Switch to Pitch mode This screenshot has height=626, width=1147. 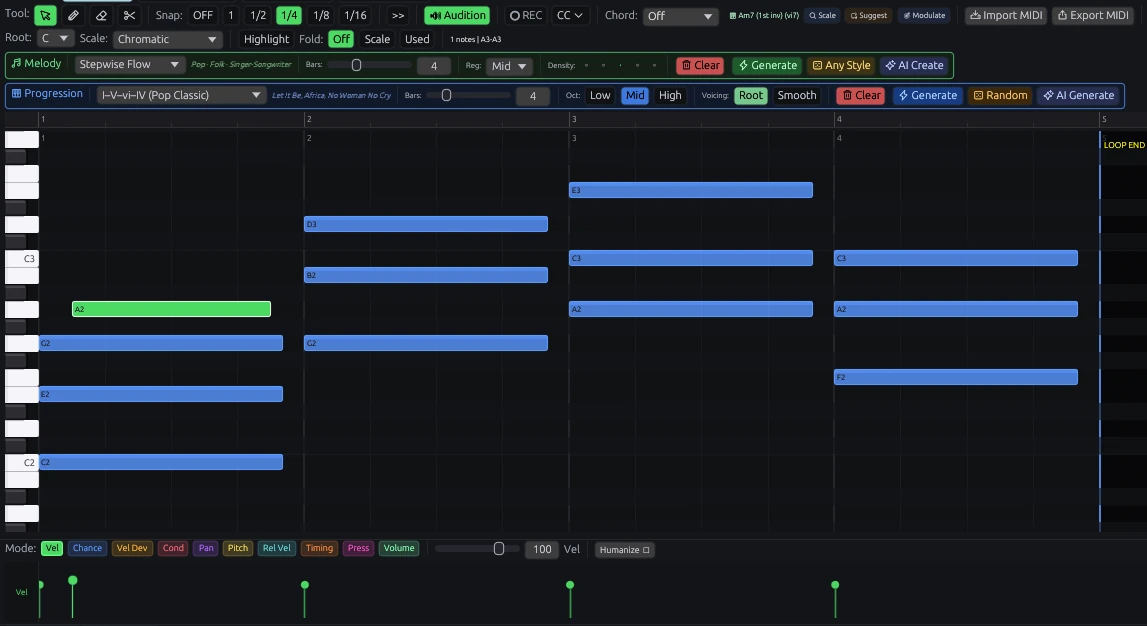238,548
